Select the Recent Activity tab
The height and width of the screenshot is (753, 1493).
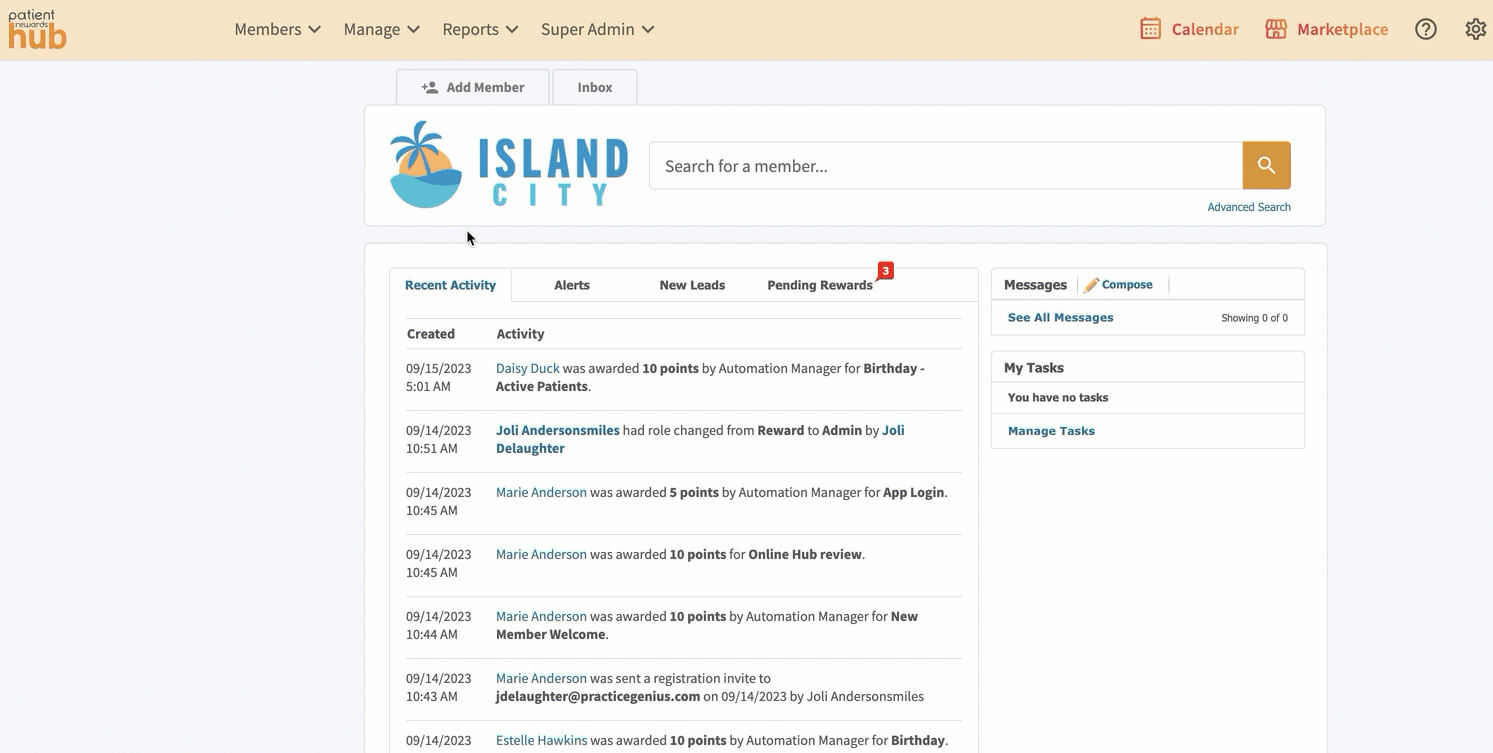(450, 285)
